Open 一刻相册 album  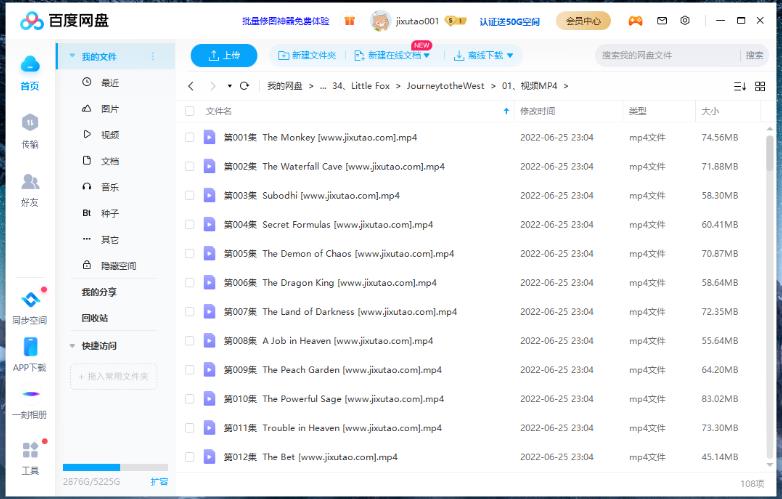click(x=30, y=394)
